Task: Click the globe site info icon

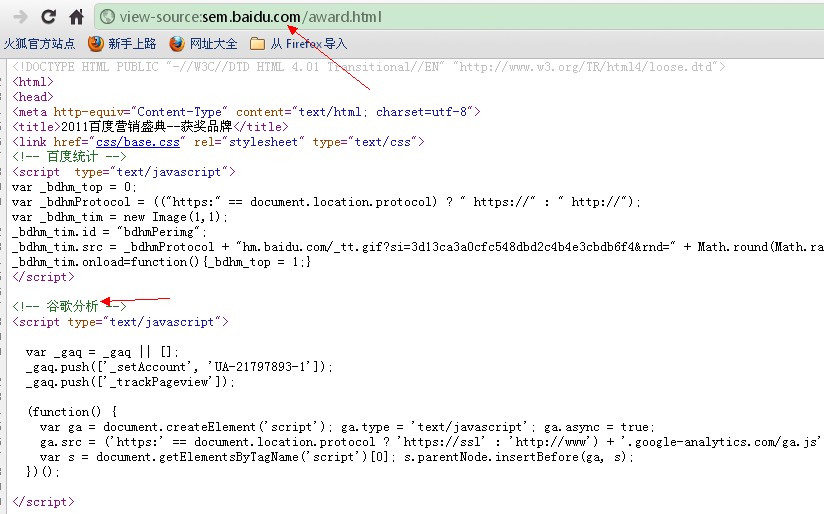Action: point(107,17)
